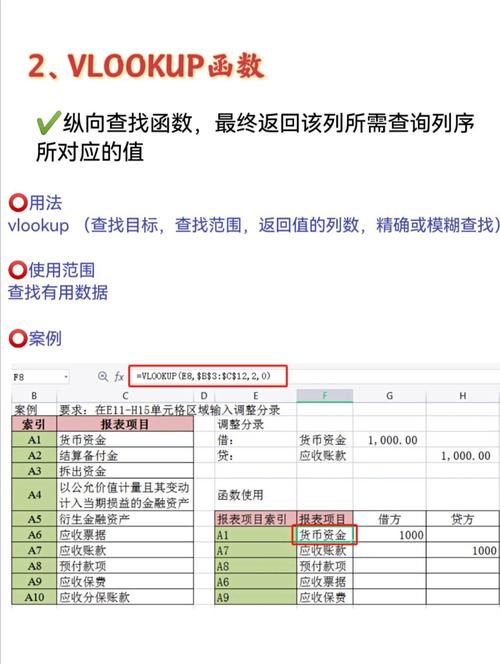Click the 借方 header cell
This screenshot has width=500, height=664.
(390, 519)
